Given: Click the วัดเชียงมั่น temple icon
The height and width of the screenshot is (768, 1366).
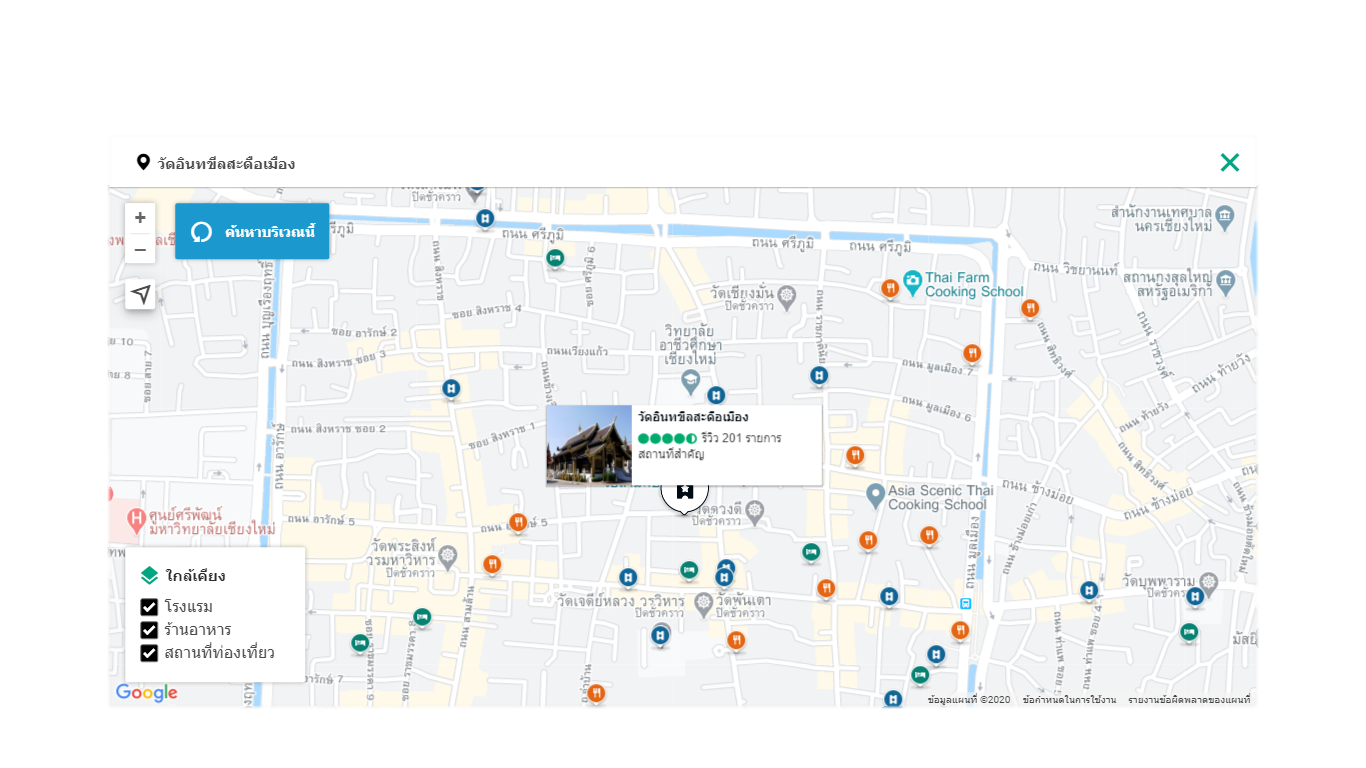Looking at the screenshot, I should point(787,295).
